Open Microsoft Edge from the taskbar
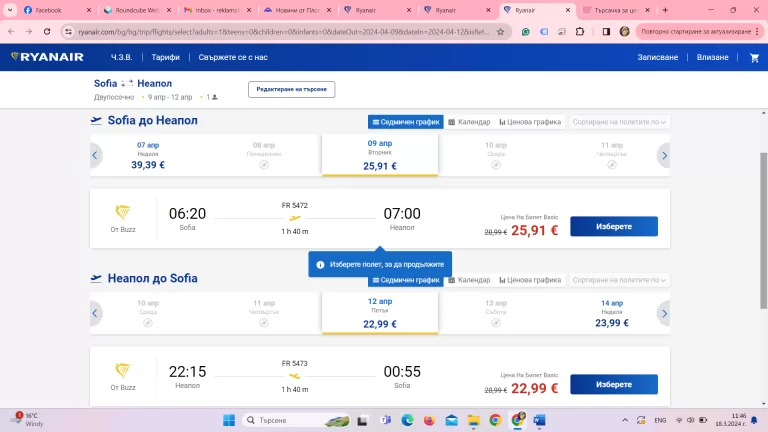The image size is (768, 432). (x=407, y=420)
